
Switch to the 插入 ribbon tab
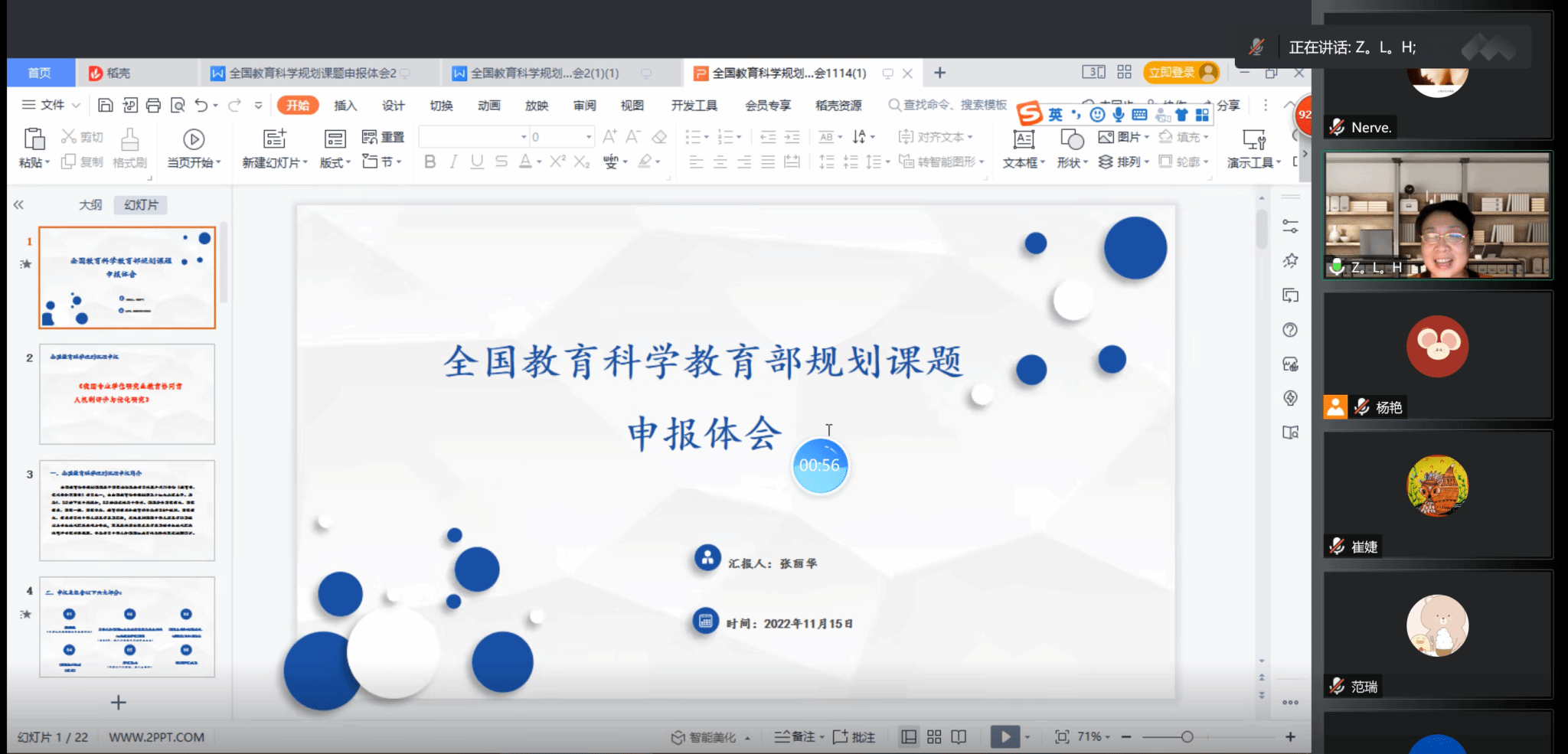(x=345, y=106)
